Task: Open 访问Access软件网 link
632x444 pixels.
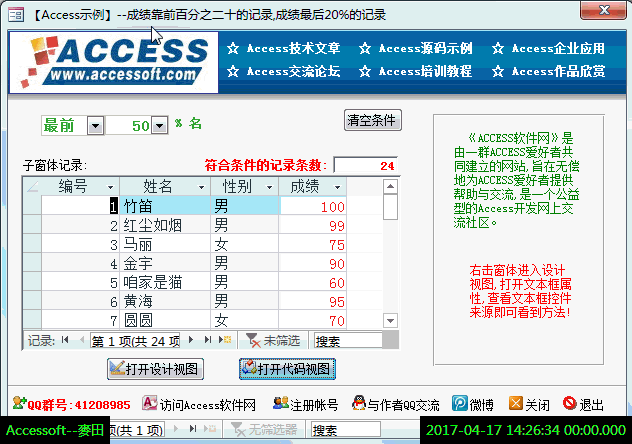Action: [208, 405]
